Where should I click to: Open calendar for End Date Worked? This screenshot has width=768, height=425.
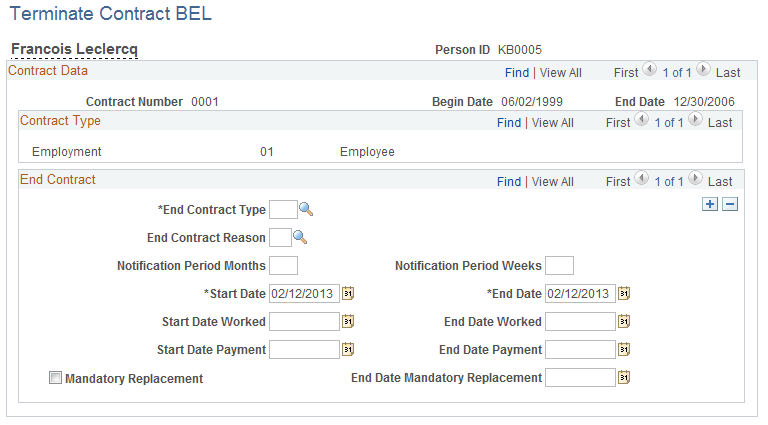624,321
